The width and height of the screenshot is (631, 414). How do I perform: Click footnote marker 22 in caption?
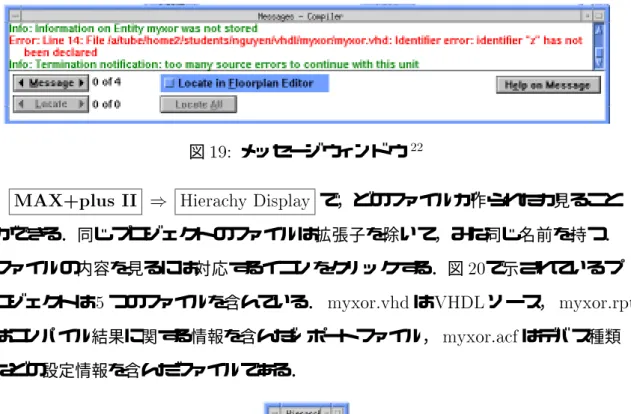point(417,147)
